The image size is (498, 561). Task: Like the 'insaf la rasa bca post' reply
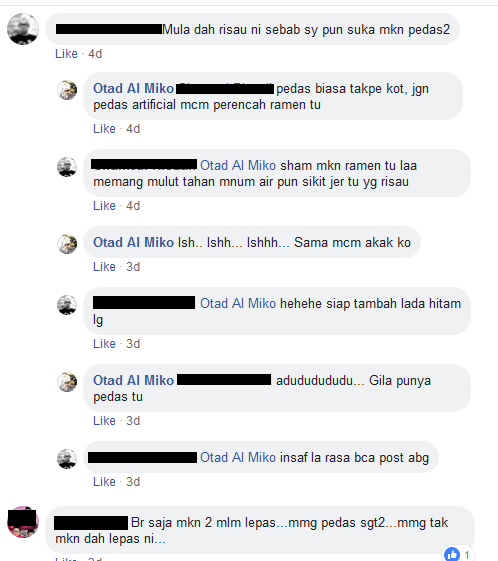104,482
